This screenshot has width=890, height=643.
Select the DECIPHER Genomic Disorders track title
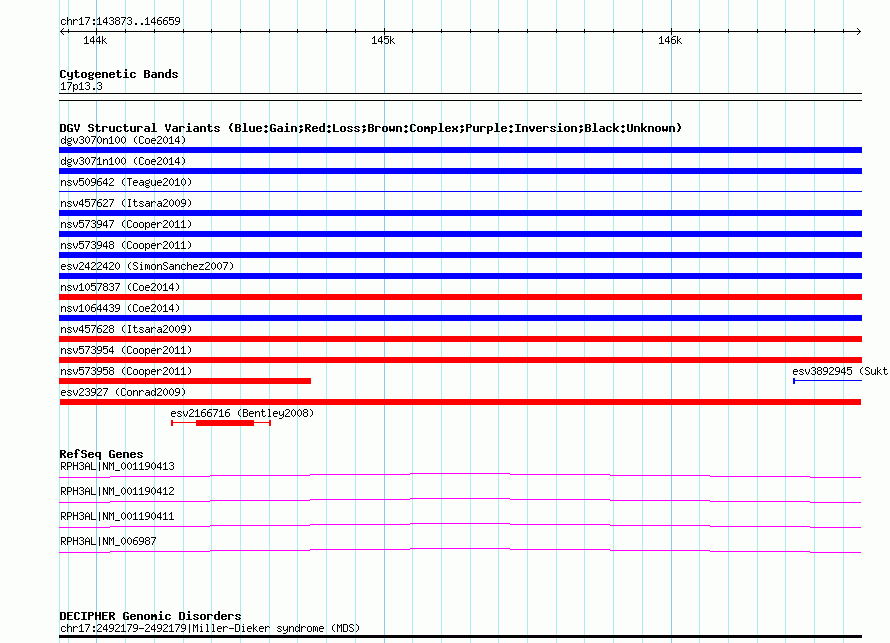coord(150,616)
